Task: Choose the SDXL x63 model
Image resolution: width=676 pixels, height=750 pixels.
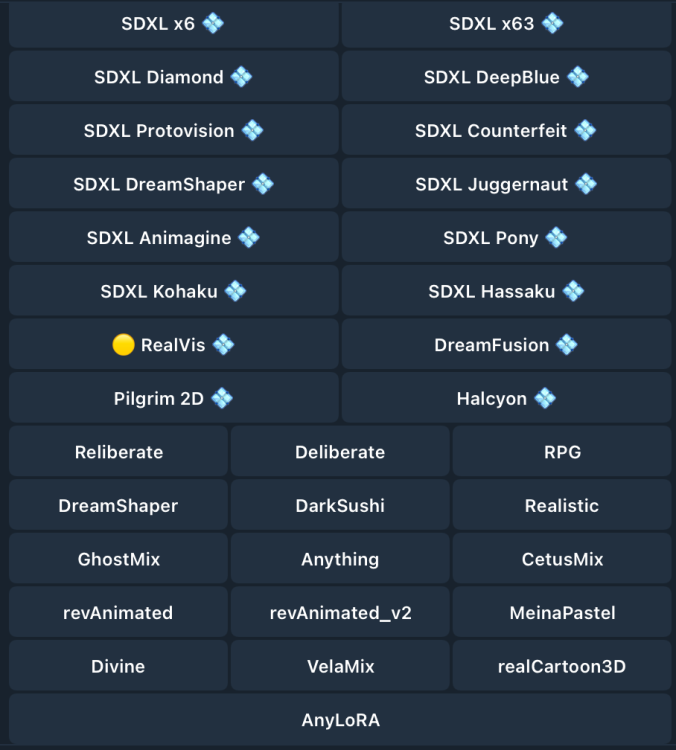Action: click(x=506, y=24)
